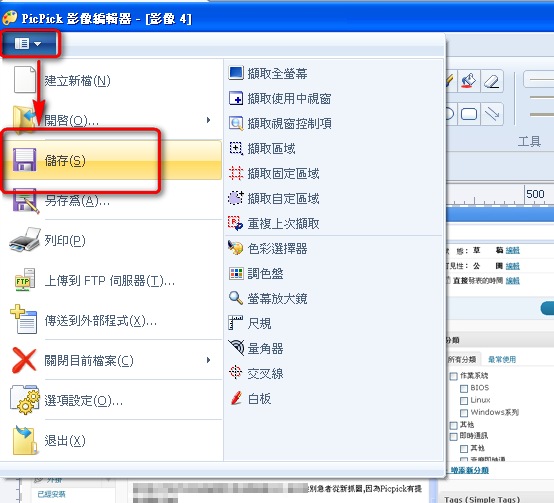Select the paint bucket fill tool
This screenshot has height=503, width=554.
(468, 82)
